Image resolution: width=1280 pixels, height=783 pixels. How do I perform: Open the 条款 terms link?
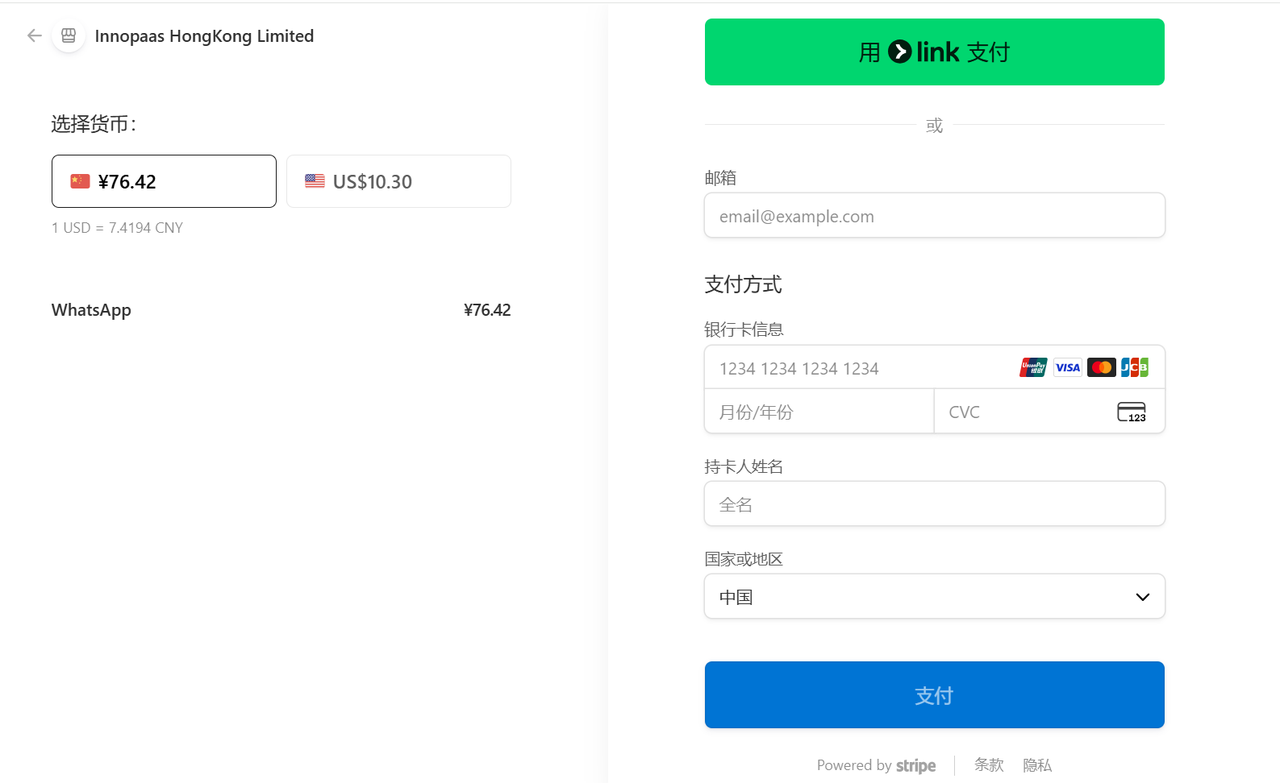tap(988, 765)
